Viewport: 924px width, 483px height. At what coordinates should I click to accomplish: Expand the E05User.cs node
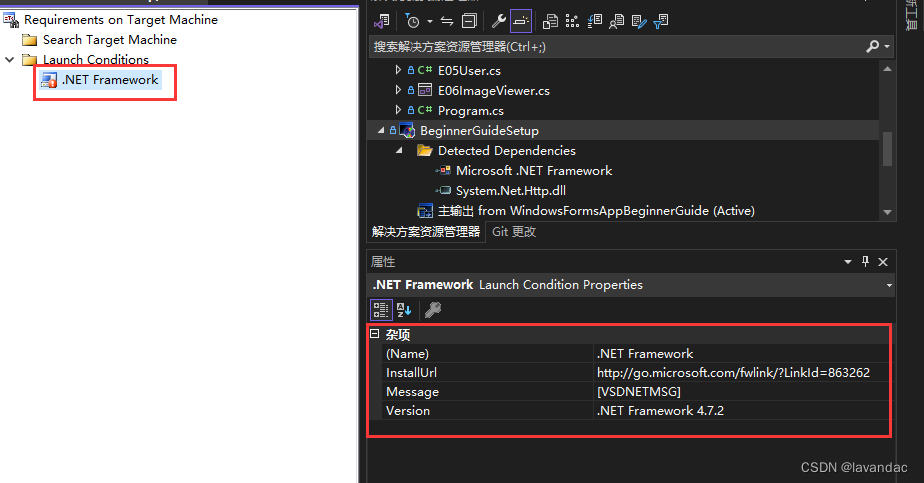[x=398, y=70]
